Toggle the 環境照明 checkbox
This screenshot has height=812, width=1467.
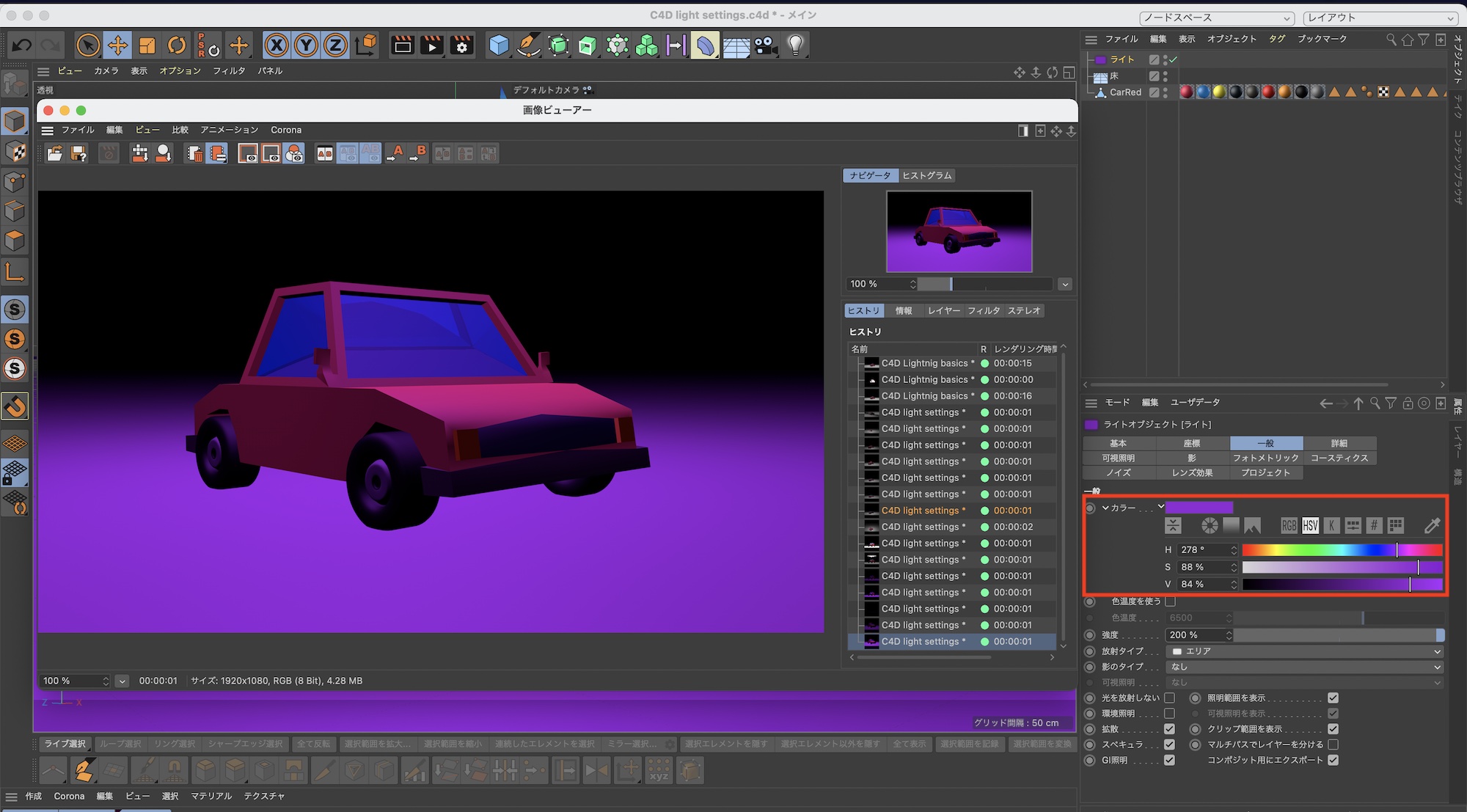[1169, 714]
